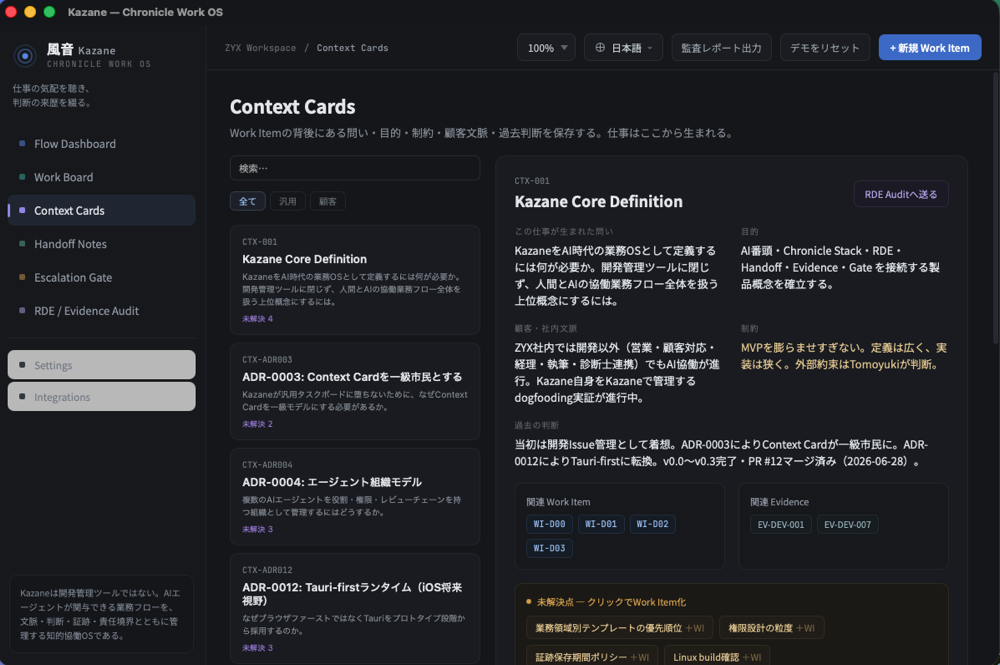
Task: Click Context Cards breadcrumb text
Action: tap(352, 48)
